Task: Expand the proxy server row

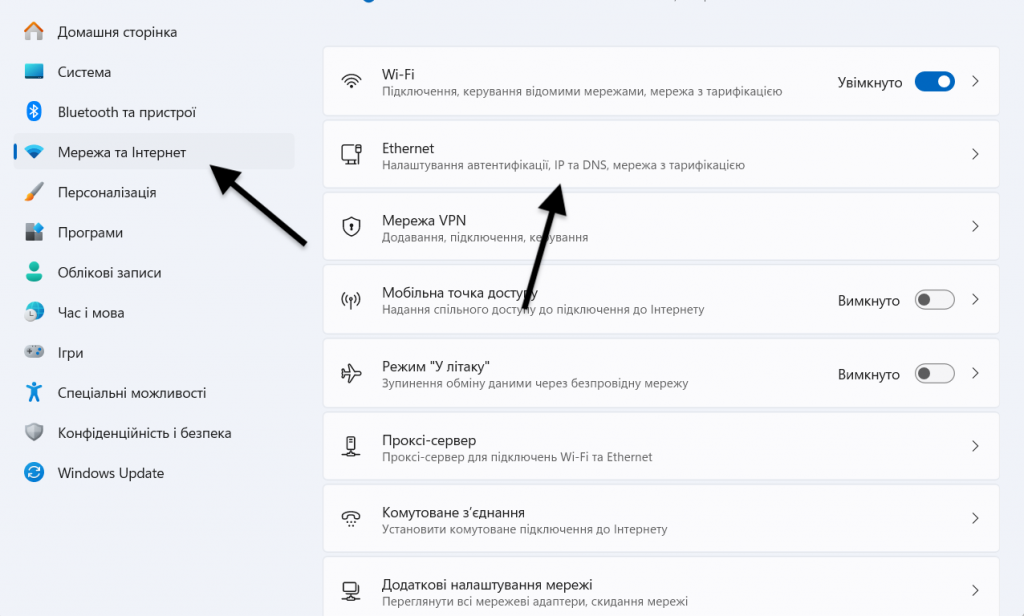Action: (x=974, y=446)
